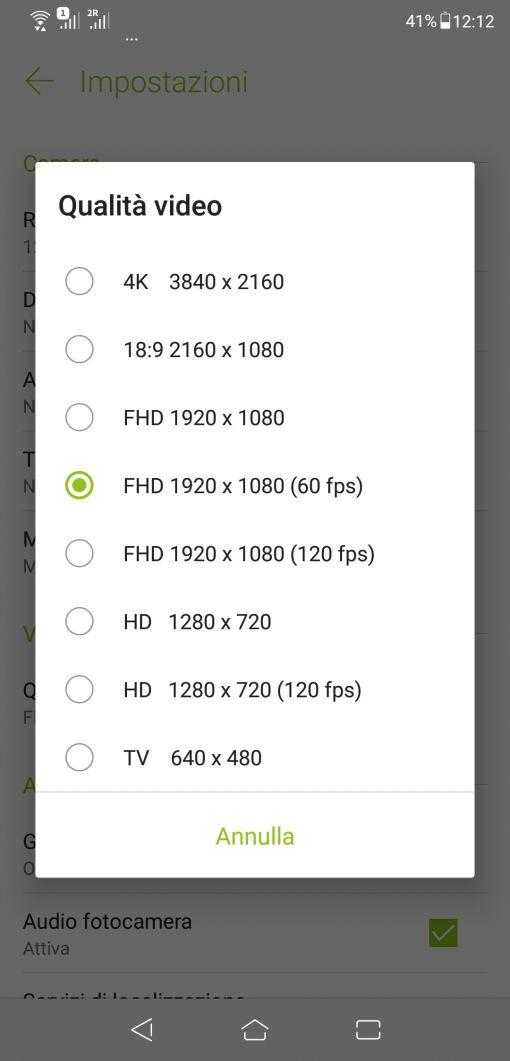
Task: Tap the Android back navigation triangle
Action: click(x=142, y=1029)
